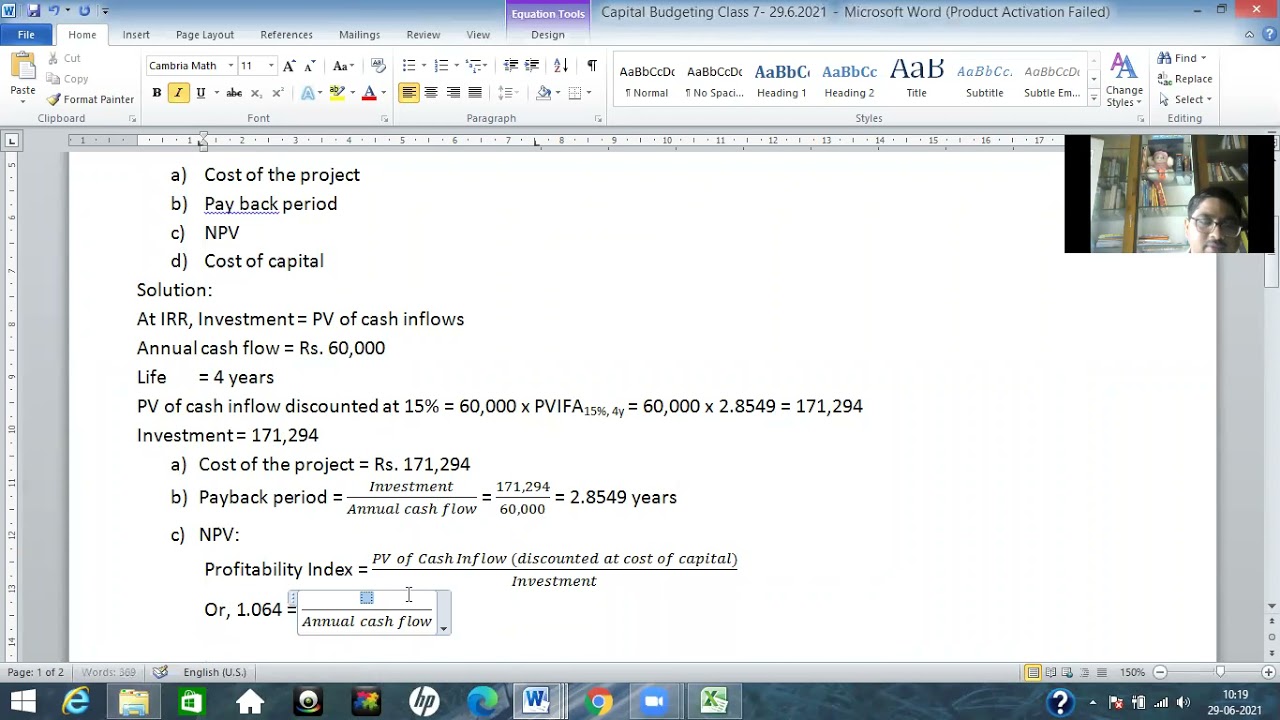Open the equation options dropdown arrow

tap(444, 628)
